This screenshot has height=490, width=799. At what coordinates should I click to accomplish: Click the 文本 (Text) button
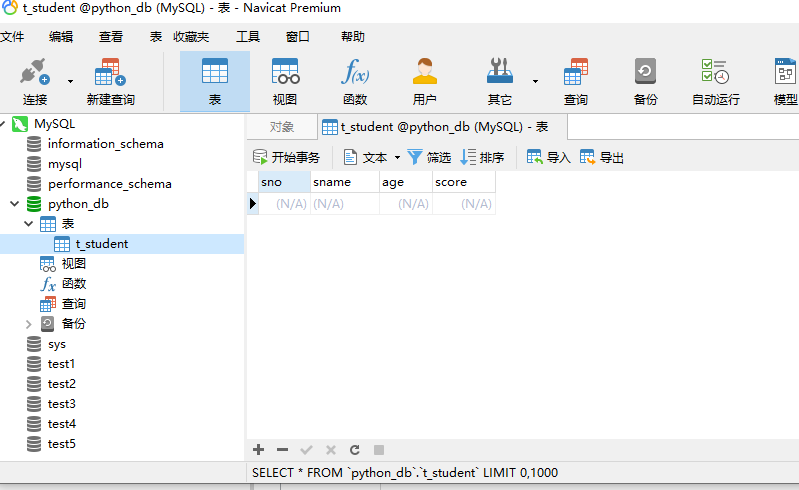tap(366, 157)
